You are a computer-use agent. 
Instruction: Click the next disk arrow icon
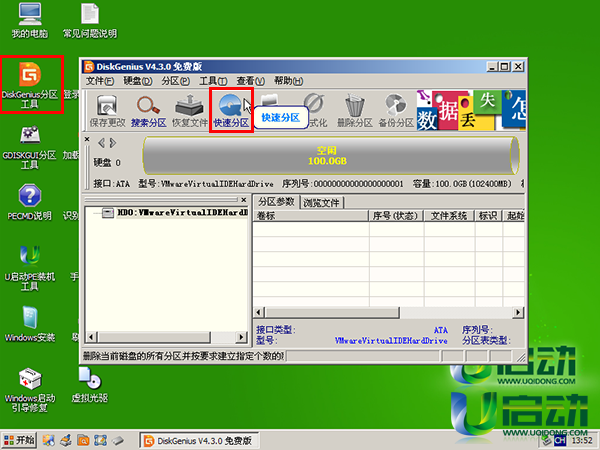pyautogui.click(x=112, y=143)
